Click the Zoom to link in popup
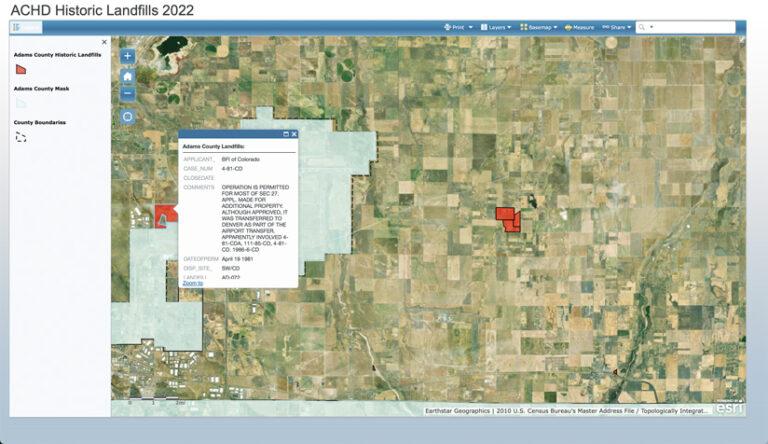Image resolution: width=768 pixels, height=444 pixels. (192, 283)
